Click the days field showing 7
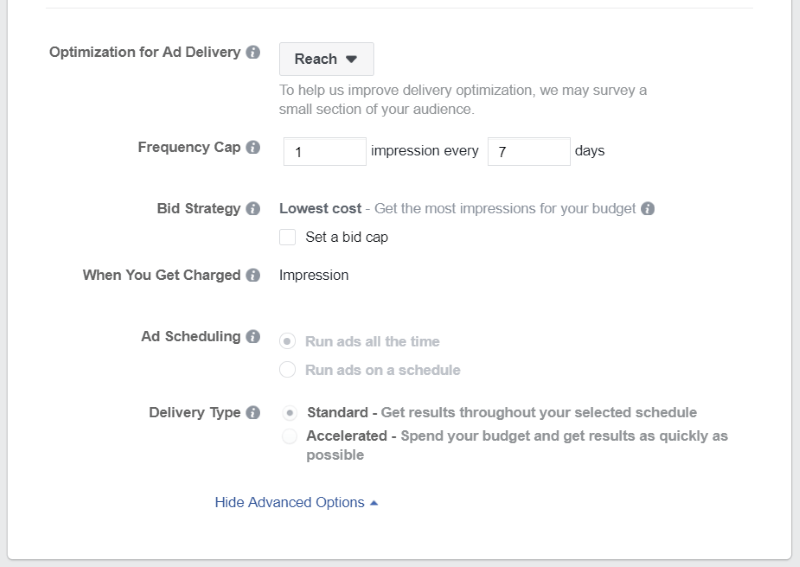This screenshot has height=567, width=800. [529, 152]
